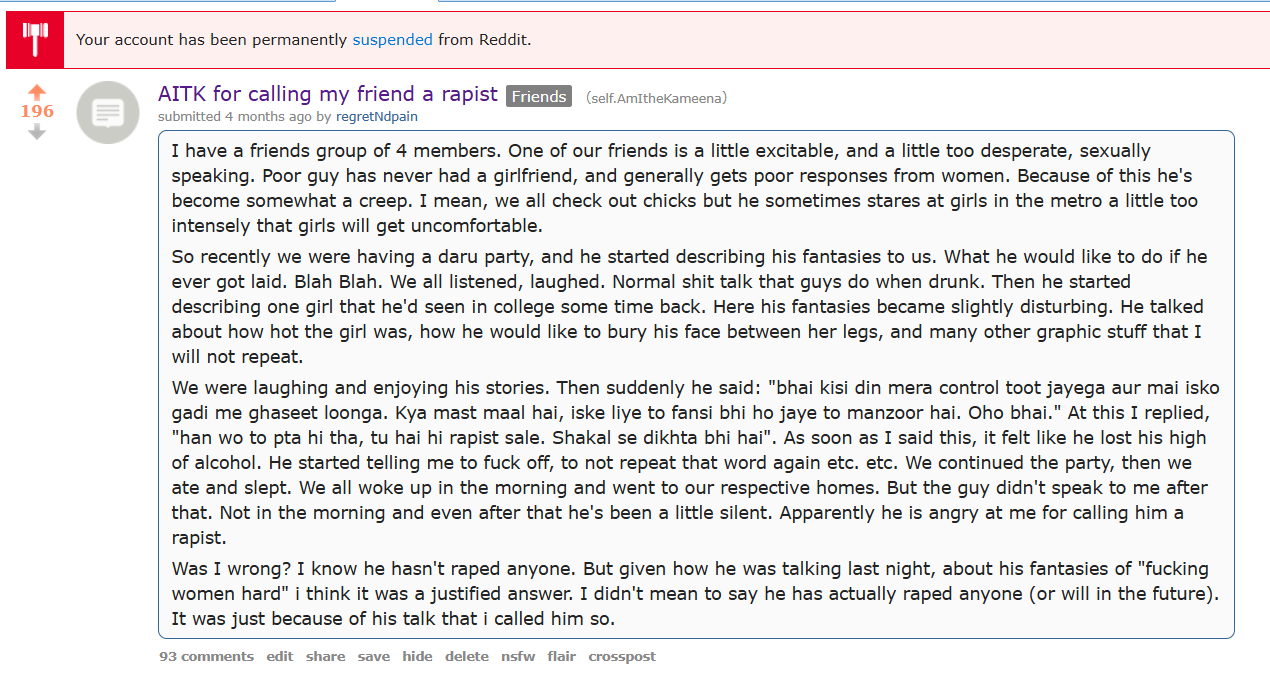Image resolution: width=1270 pixels, height=675 pixels.
Task: Click the Friends flair tag
Action: [x=539, y=97]
